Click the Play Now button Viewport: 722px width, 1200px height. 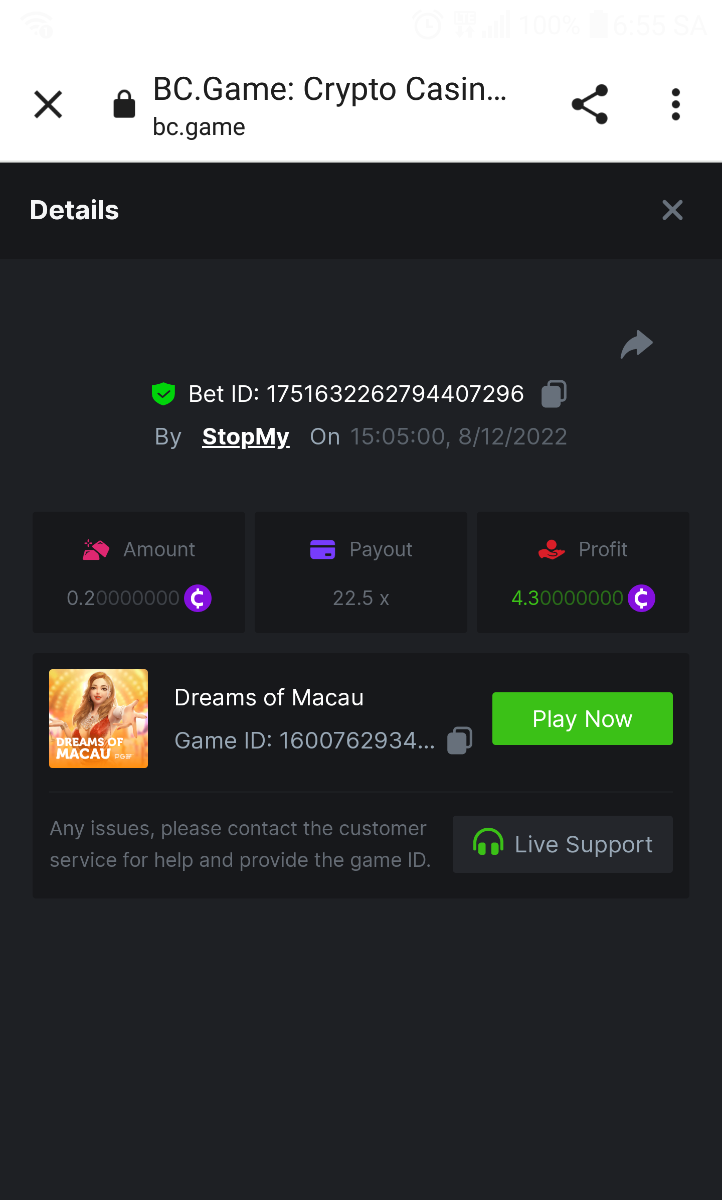click(x=582, y=719)
